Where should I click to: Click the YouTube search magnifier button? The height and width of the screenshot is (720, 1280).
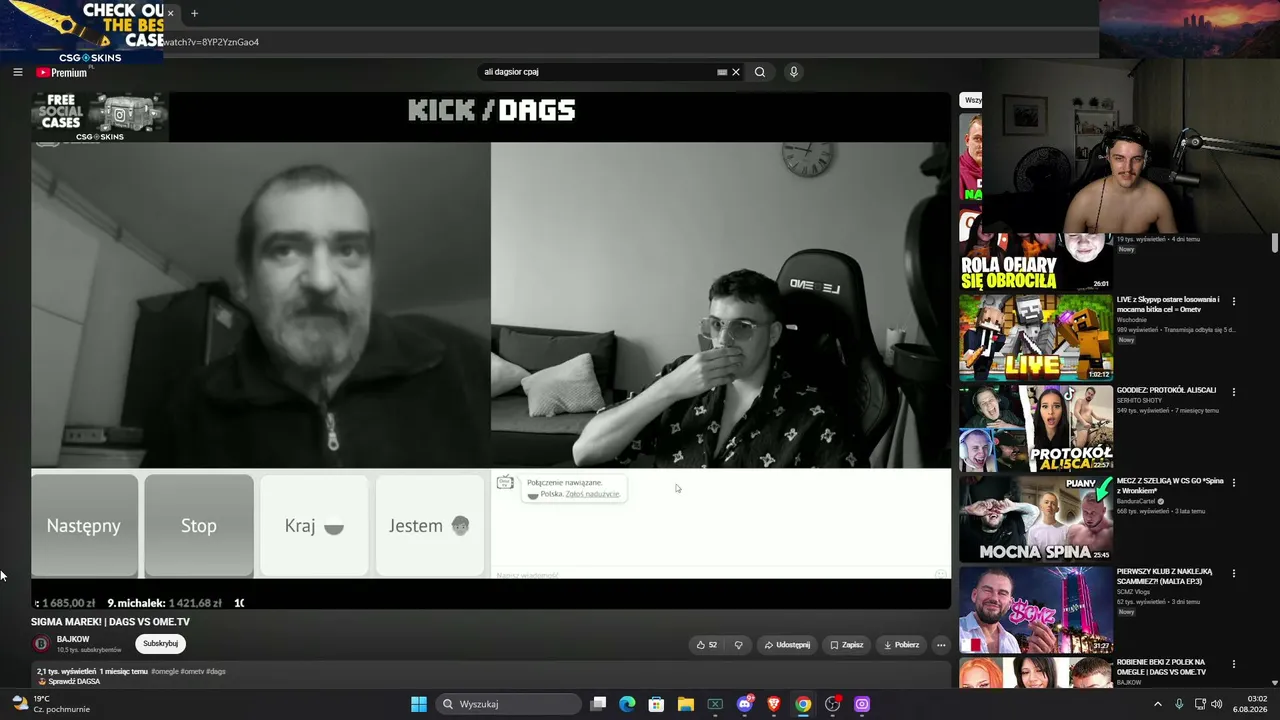coord(760,72)
